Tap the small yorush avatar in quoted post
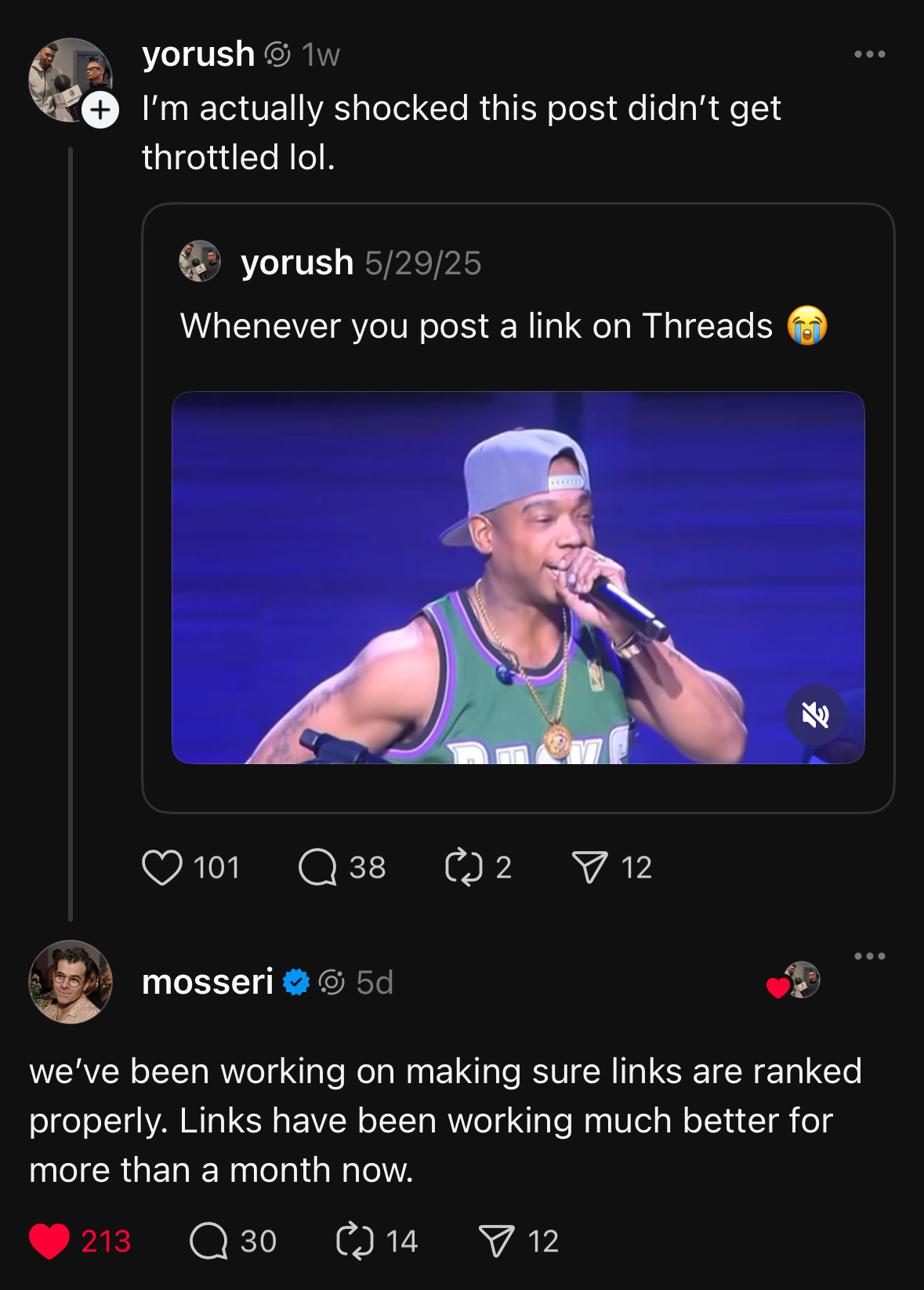 point(200,261)
